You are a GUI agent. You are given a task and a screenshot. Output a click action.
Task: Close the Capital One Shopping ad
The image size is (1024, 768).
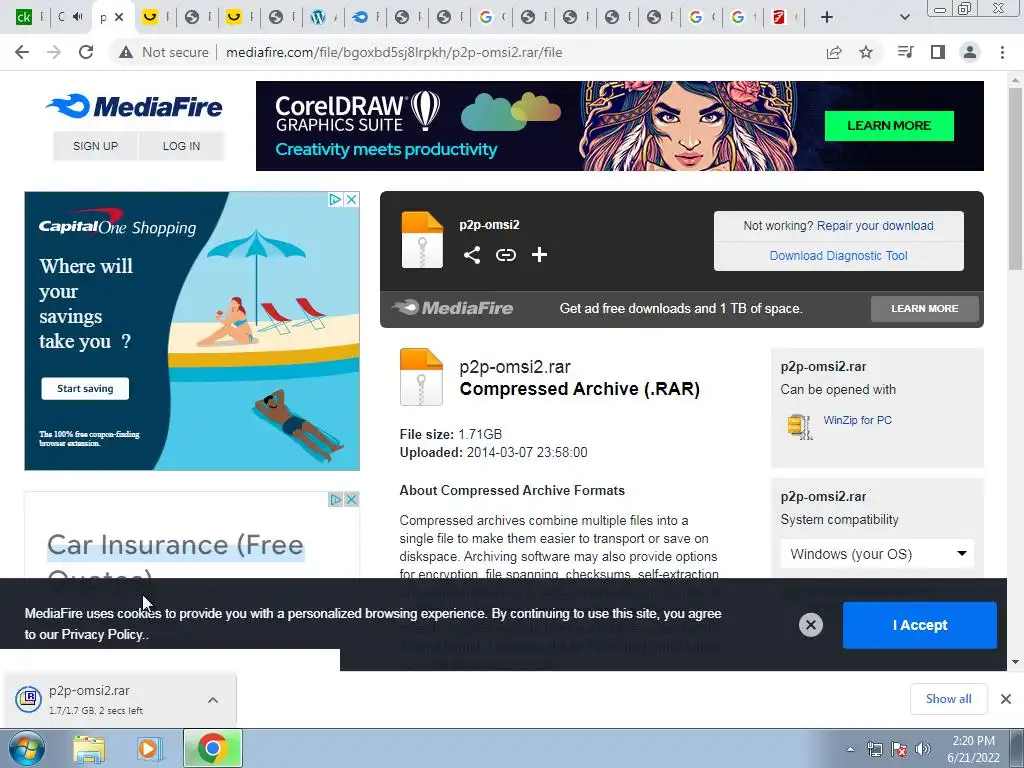point(351,199)
